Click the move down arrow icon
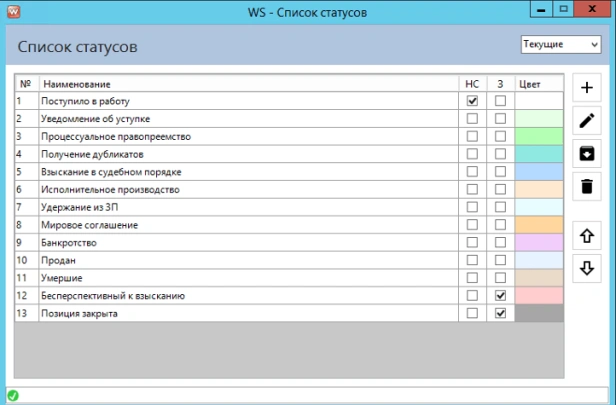Screen dimensions: 616x405 point(587,268)
